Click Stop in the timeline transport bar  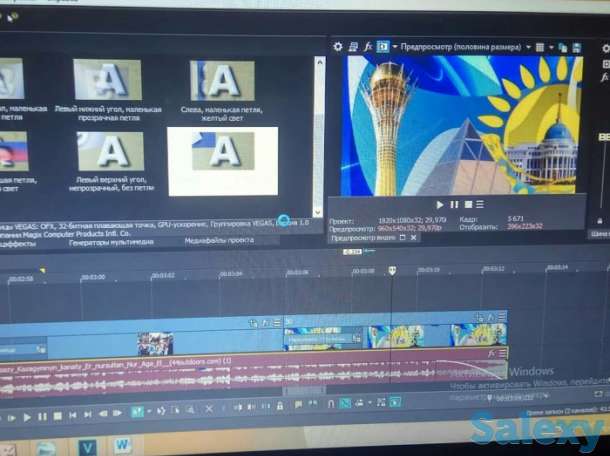click(x=58, y=417)
